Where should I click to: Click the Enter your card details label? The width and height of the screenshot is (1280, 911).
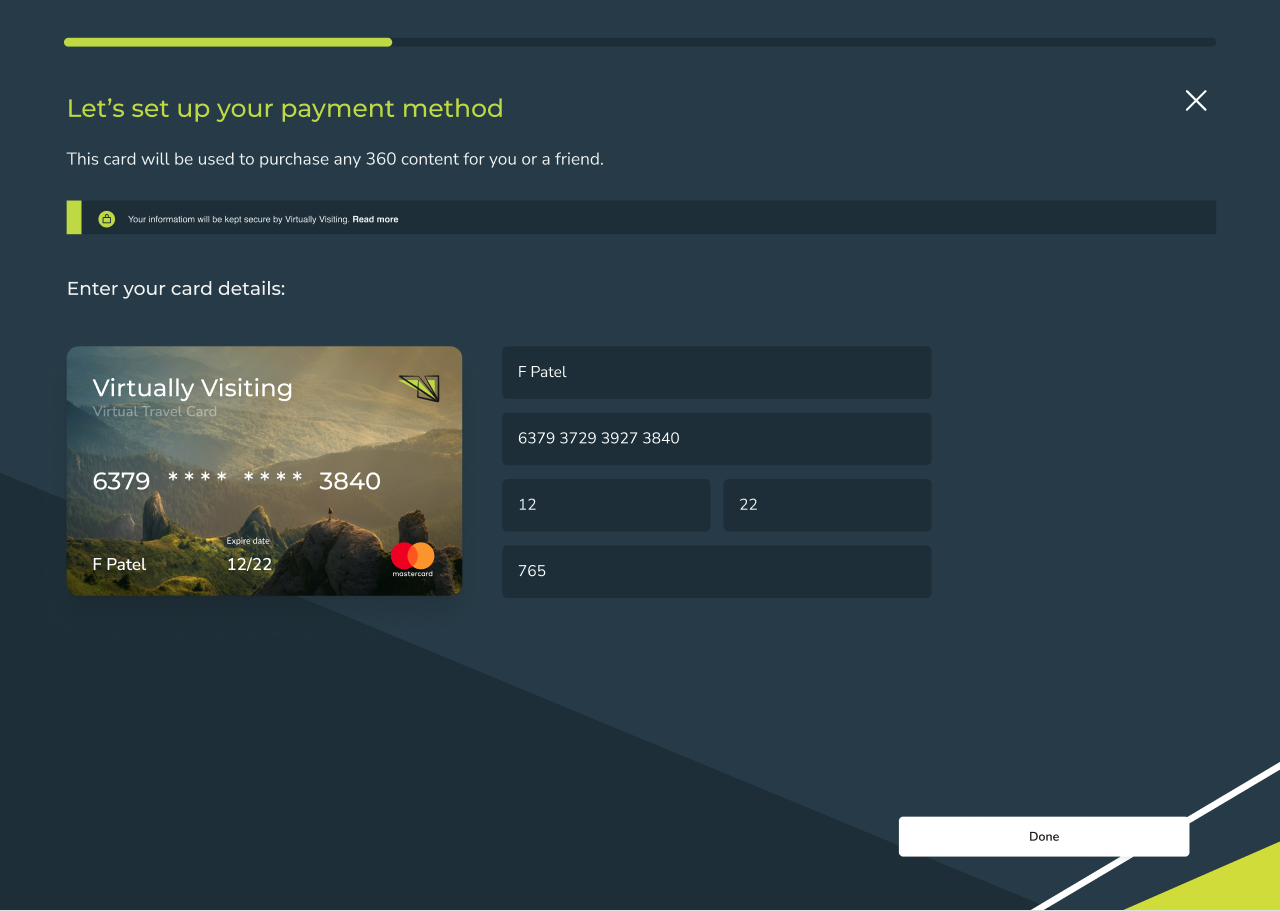click(x=176, y=288)
